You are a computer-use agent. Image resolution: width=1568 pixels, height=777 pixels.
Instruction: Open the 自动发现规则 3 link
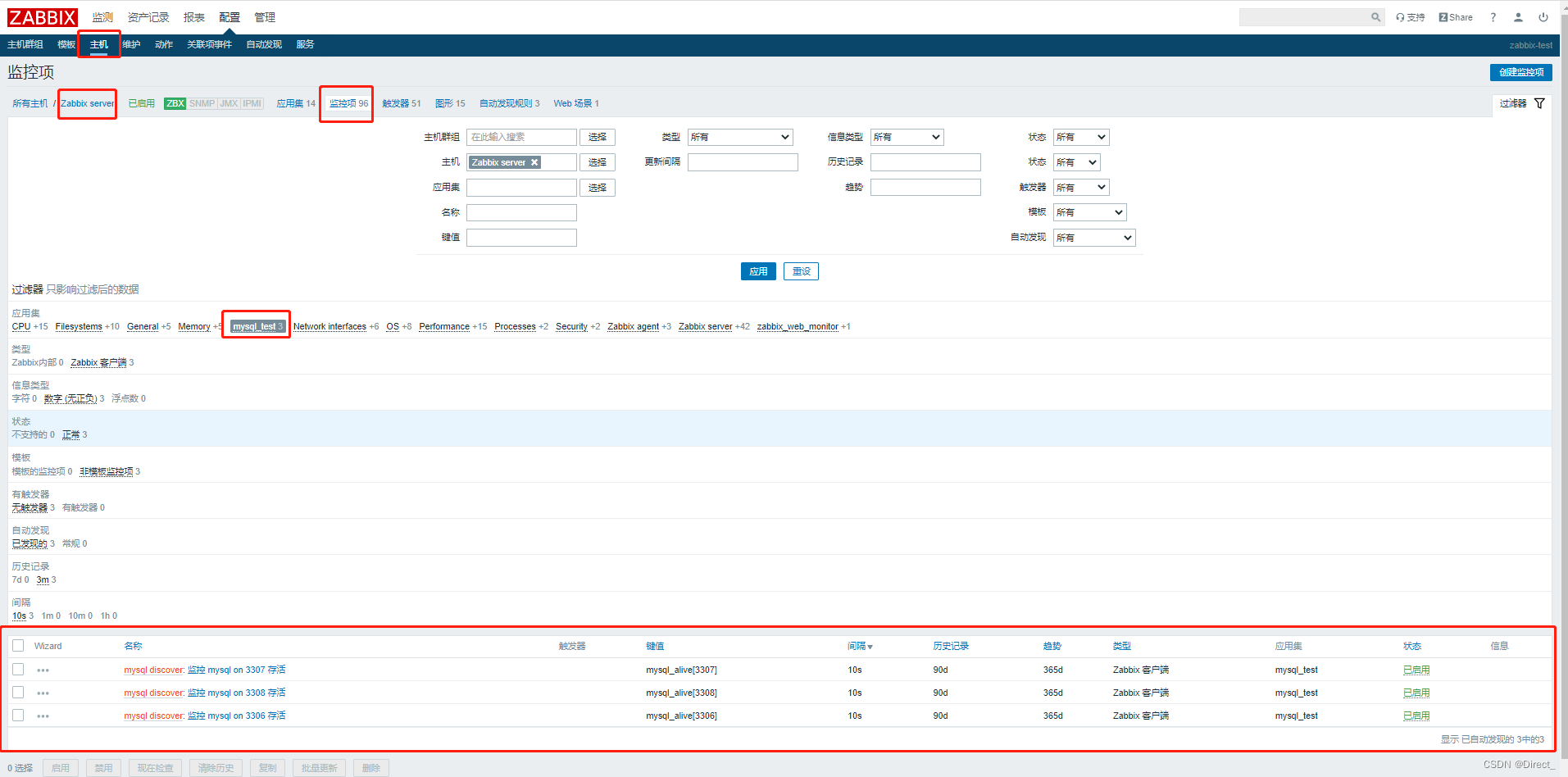point(510,103)
